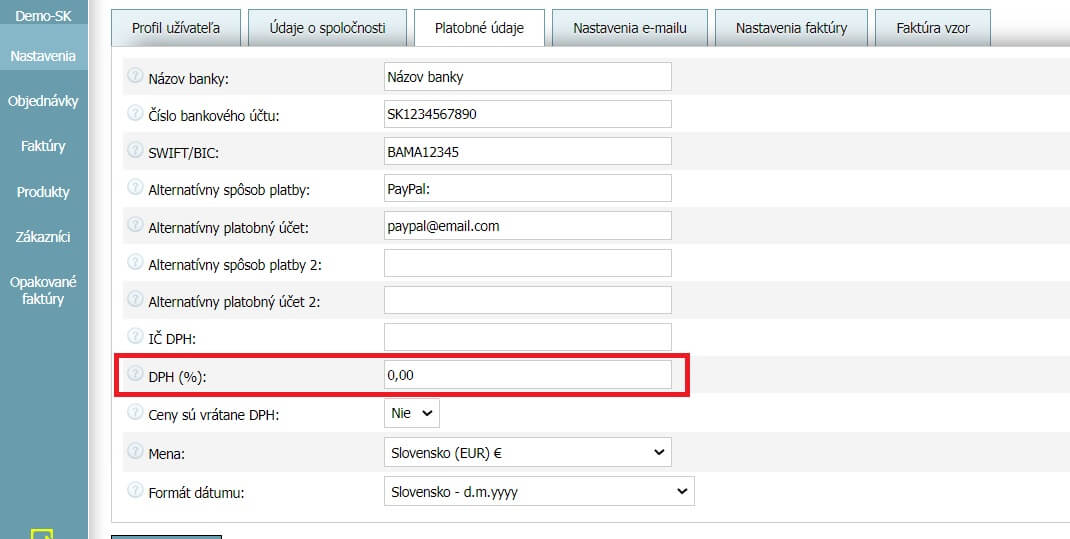Image resolution: width=1070 pixels, height=539 pixels.
Task: Click help icon beside Formát dátumu
Action: pyautogui.click(x=135, y=490)
